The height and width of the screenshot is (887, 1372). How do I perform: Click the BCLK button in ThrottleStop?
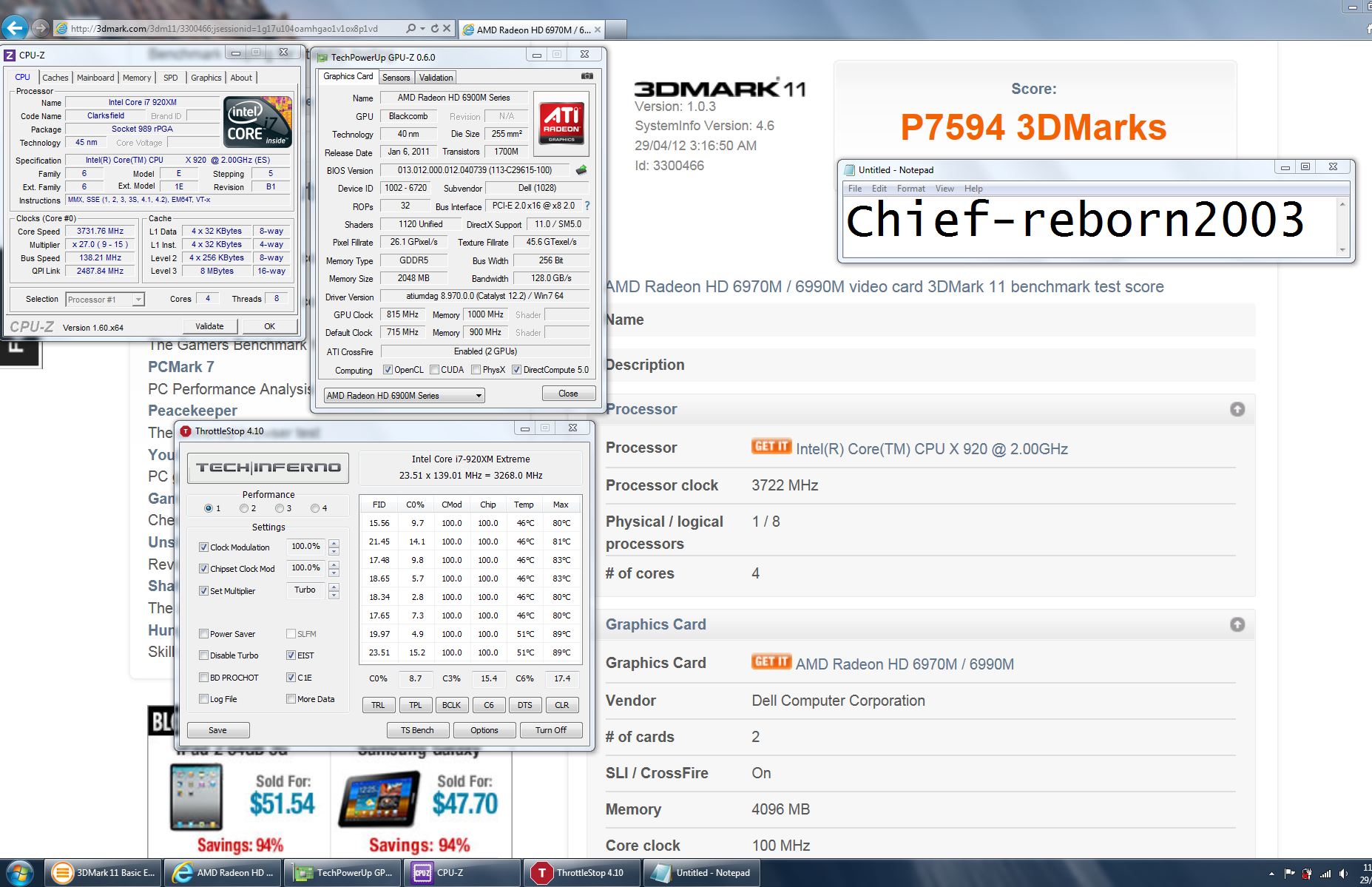pos(451,705)
